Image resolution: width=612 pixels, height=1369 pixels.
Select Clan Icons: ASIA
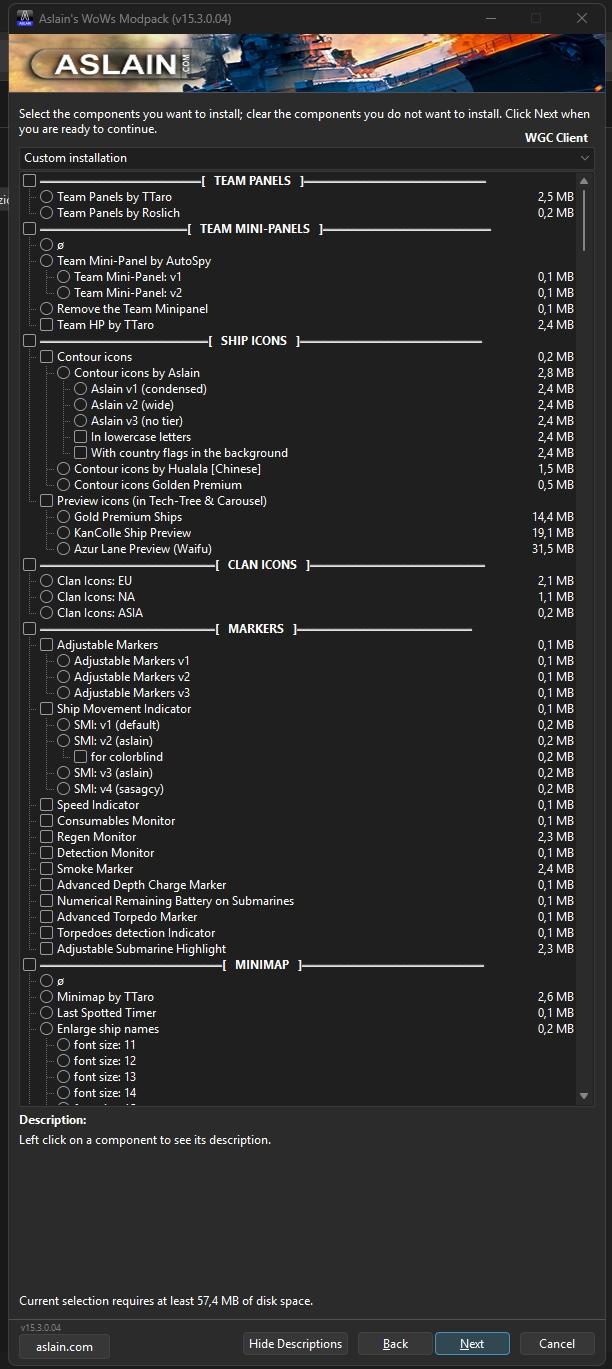(x=46, y=613)
